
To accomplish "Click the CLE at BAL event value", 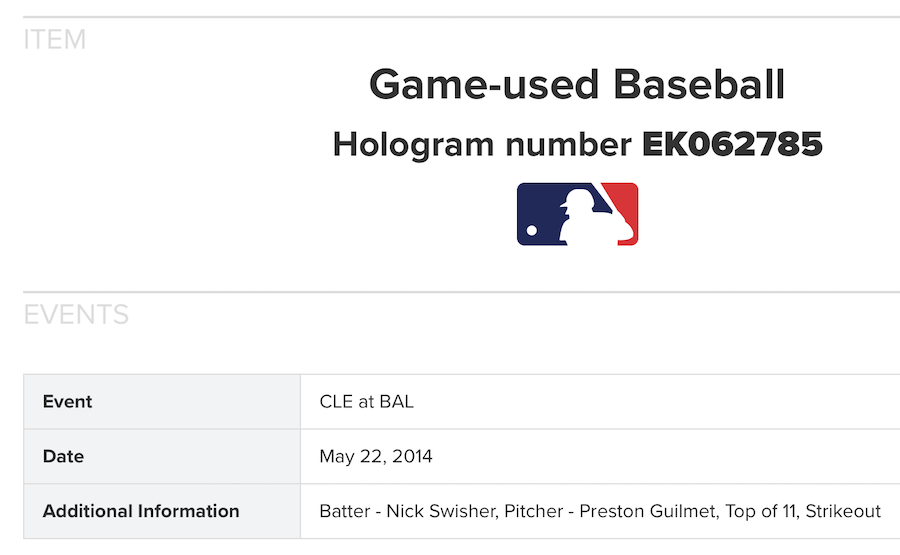I will [x=366, y=402].
